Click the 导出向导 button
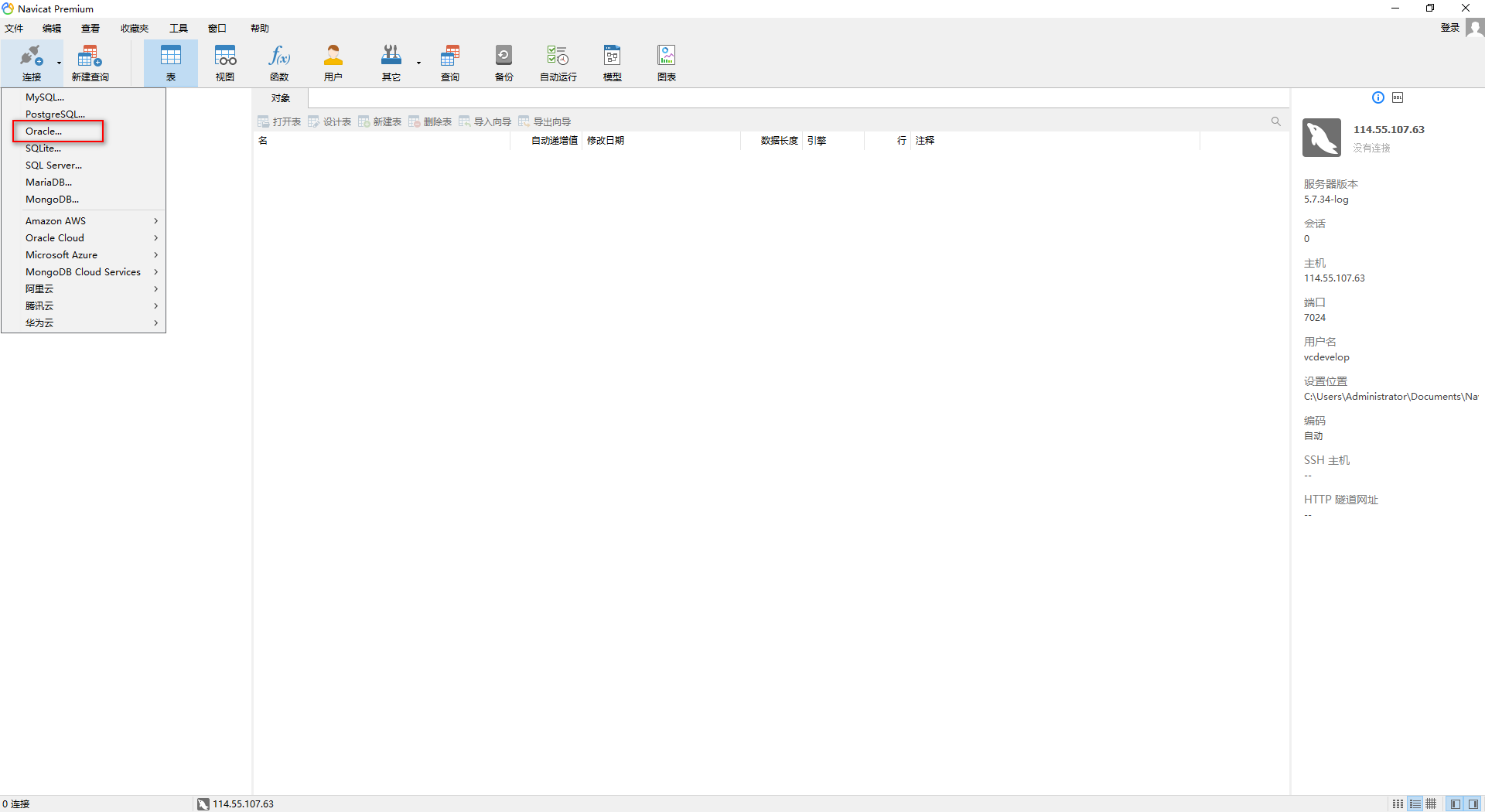 [x=544, y=122]
